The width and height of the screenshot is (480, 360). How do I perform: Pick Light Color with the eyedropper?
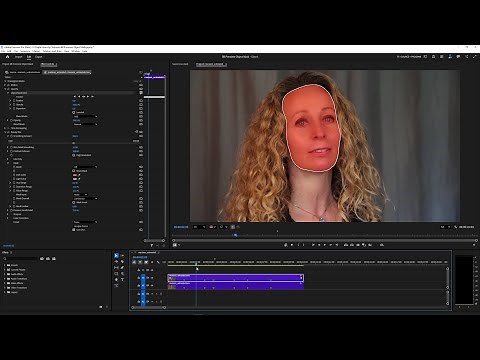[79, 179]
